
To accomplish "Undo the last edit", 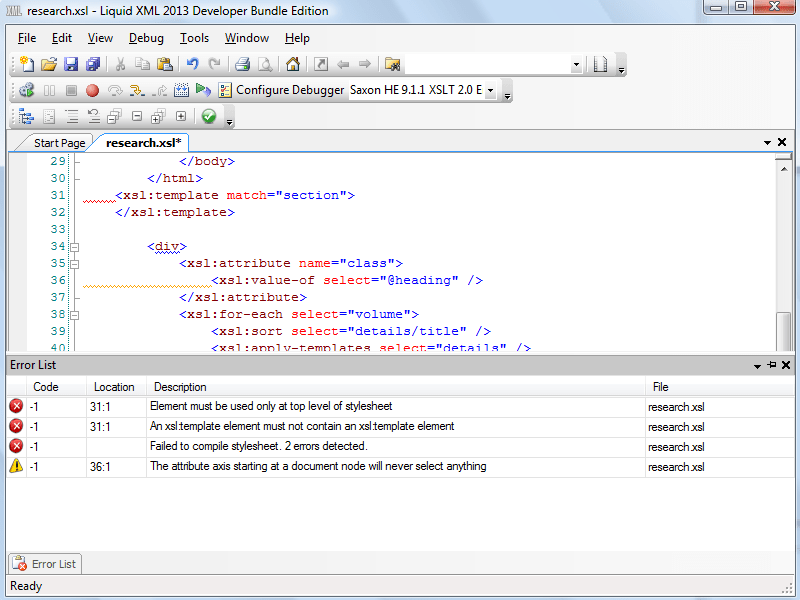I will tap(192, 64).
